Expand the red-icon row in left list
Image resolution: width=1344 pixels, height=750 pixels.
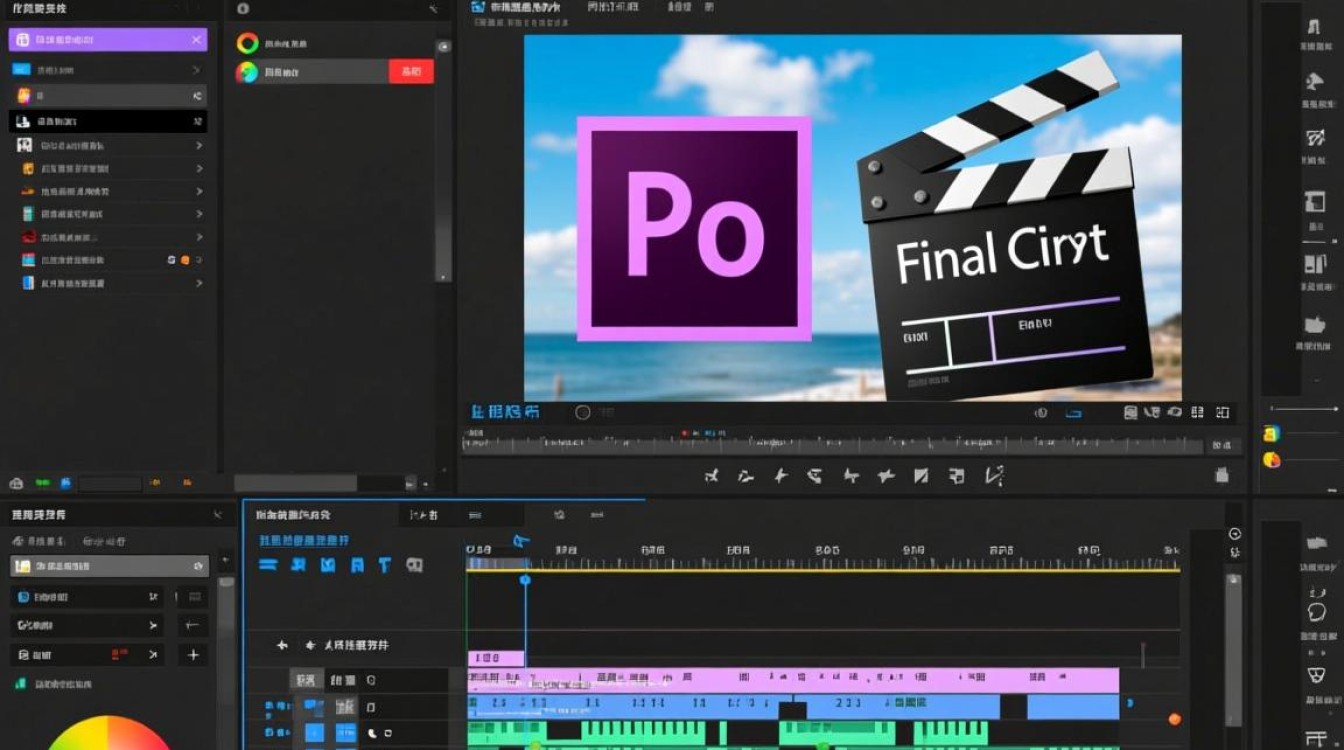(x=199, y=237)
